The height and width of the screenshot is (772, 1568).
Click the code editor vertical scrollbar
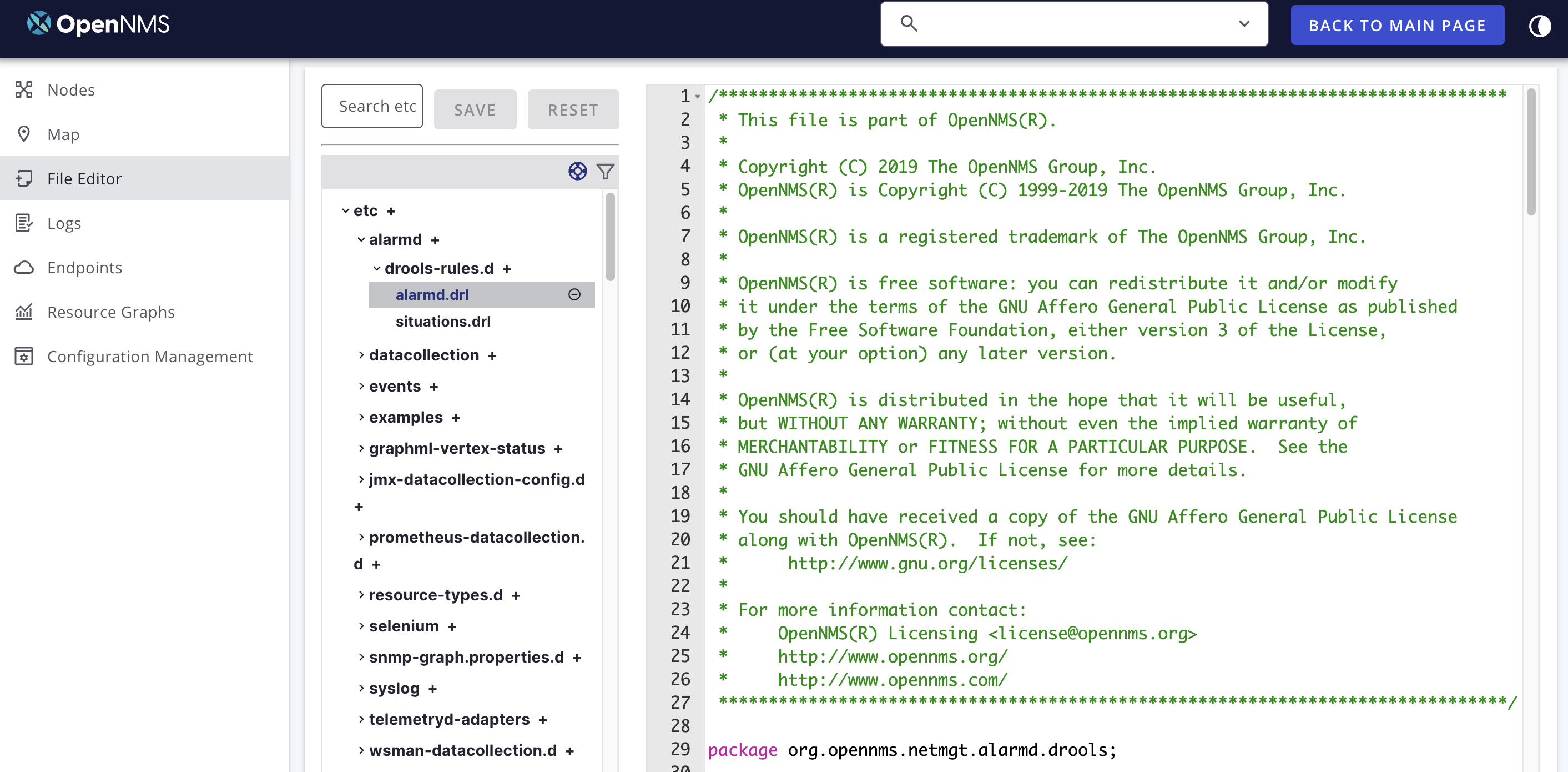1530,152
